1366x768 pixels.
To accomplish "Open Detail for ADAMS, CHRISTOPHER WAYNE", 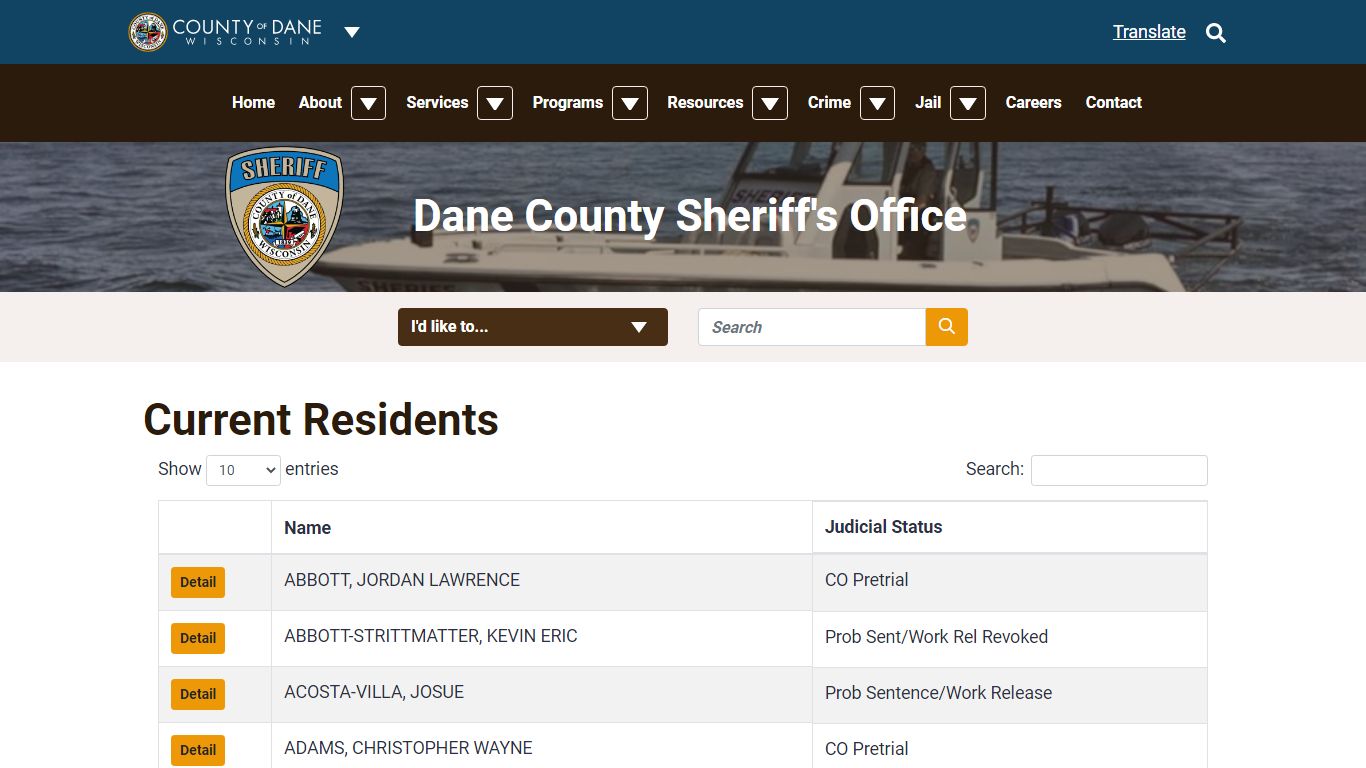I will [x=198, y=750].
